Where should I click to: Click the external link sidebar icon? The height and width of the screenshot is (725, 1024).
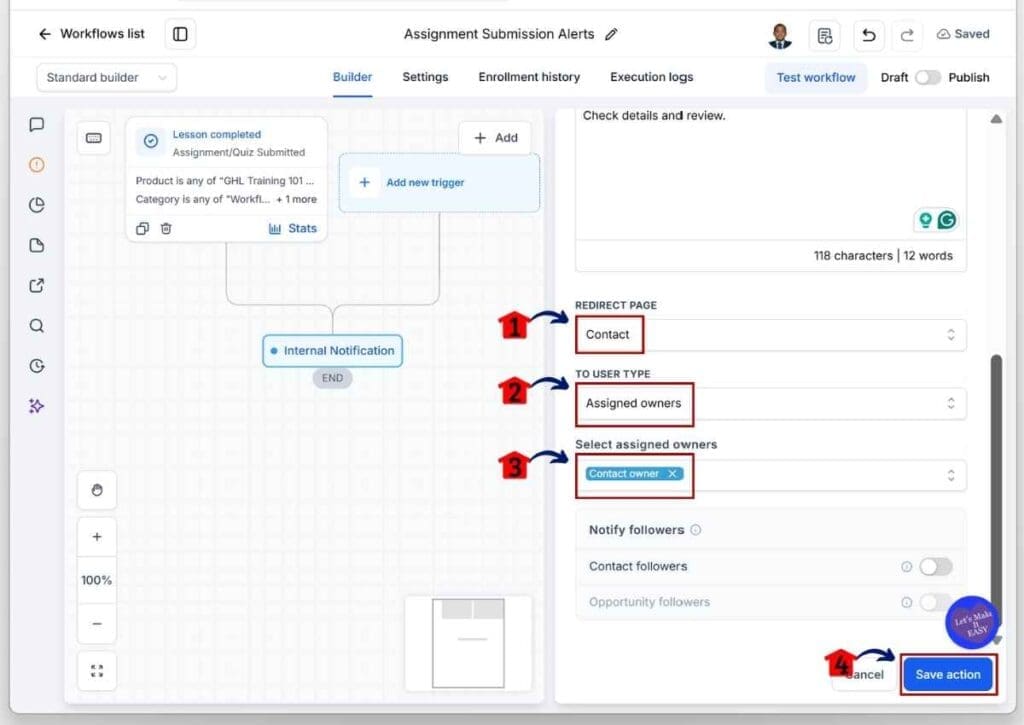(x=37, y=285)
